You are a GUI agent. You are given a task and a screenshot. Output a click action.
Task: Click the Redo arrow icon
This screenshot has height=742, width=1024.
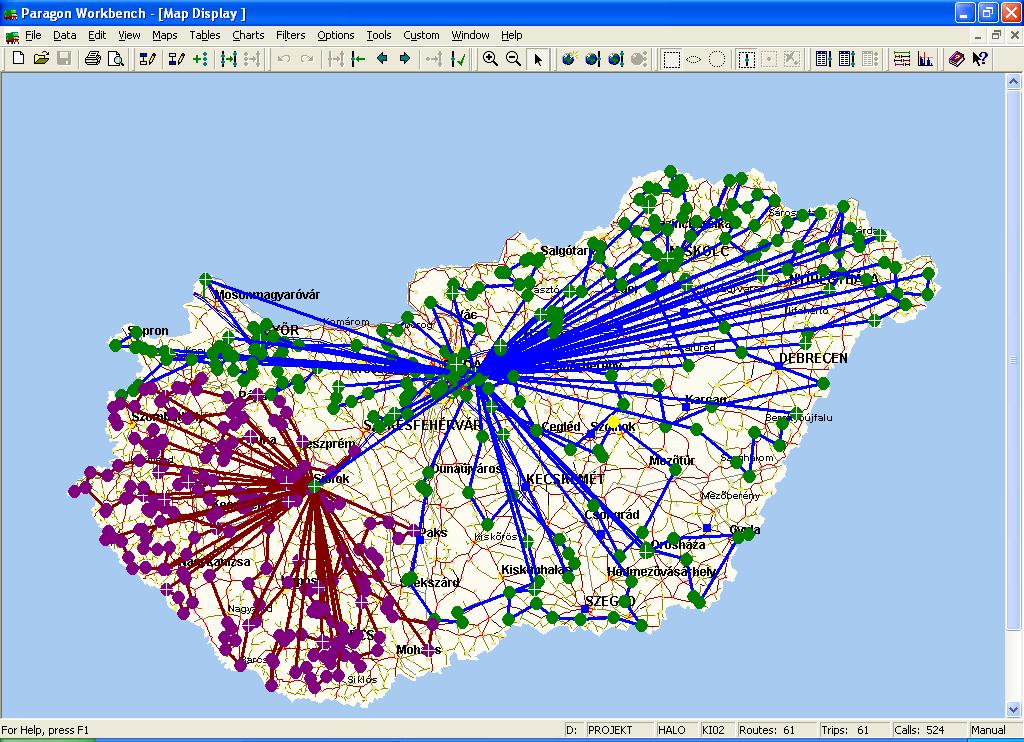(x=306, y=59)
